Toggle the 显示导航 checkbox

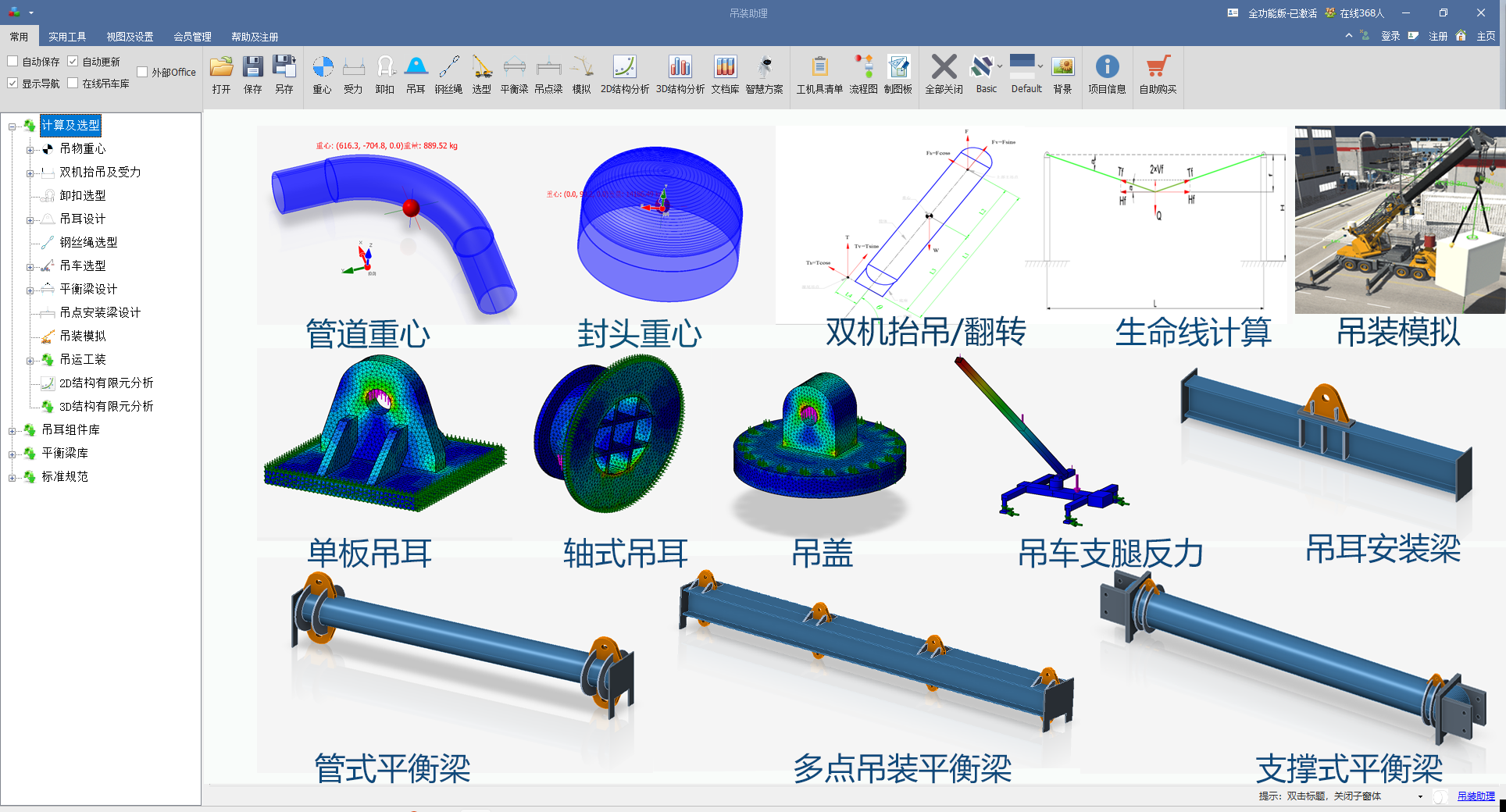[x=13, y=84]
